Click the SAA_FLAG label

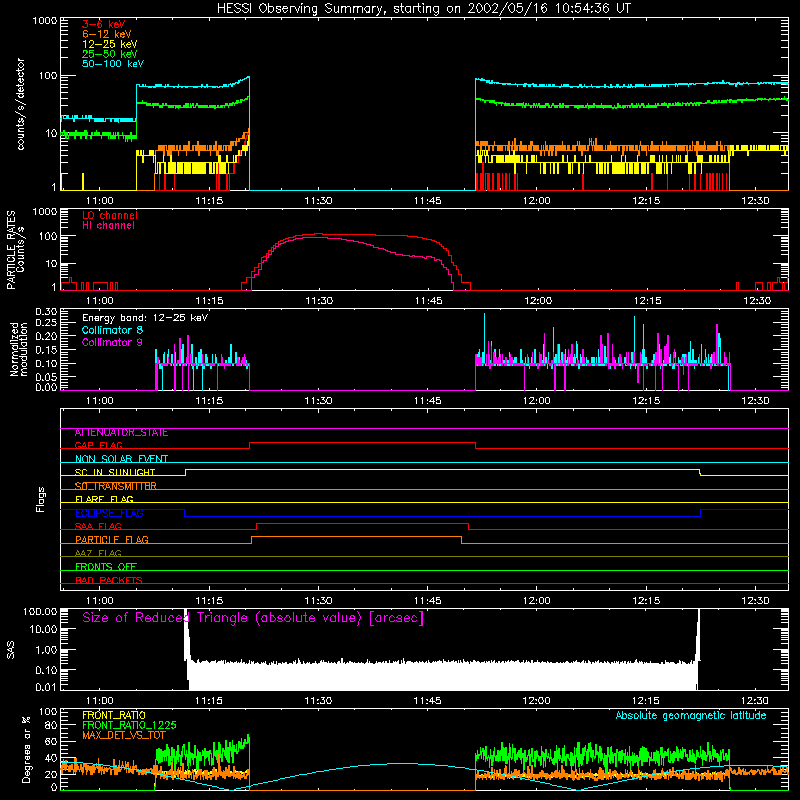[x=98, y=527]
